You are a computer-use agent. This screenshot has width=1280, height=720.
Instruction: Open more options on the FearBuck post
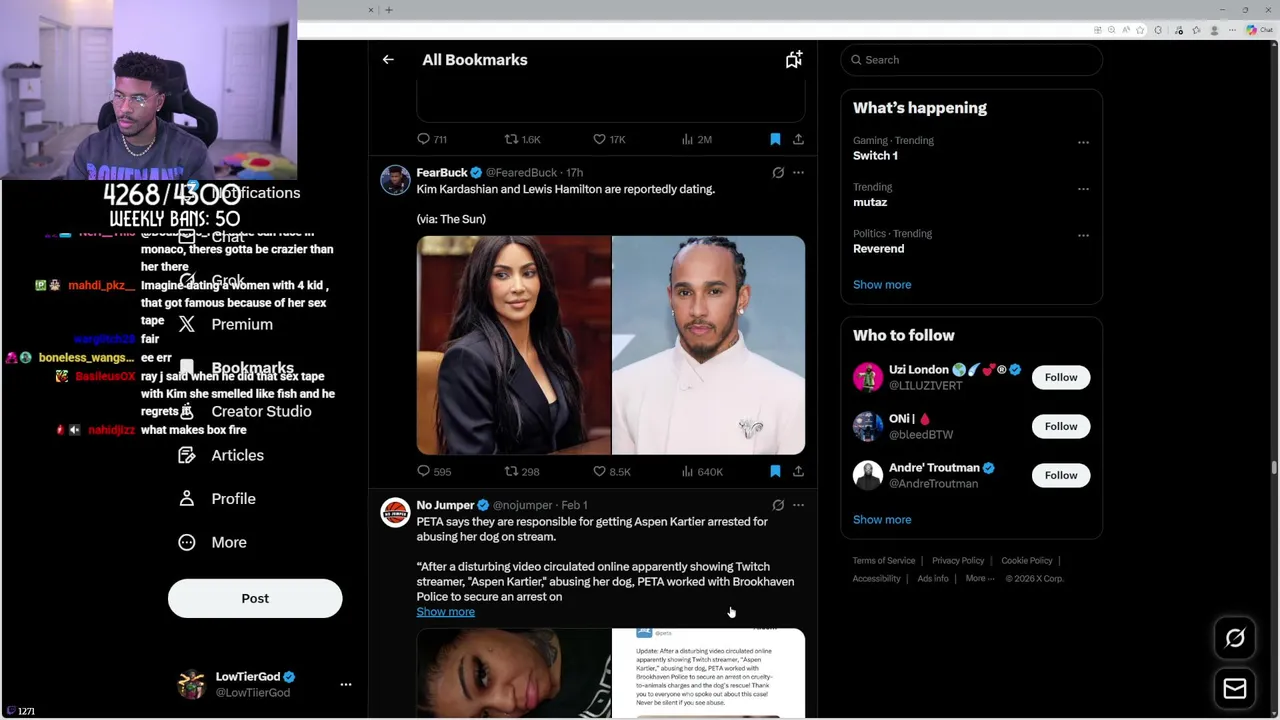coord(798,173)
